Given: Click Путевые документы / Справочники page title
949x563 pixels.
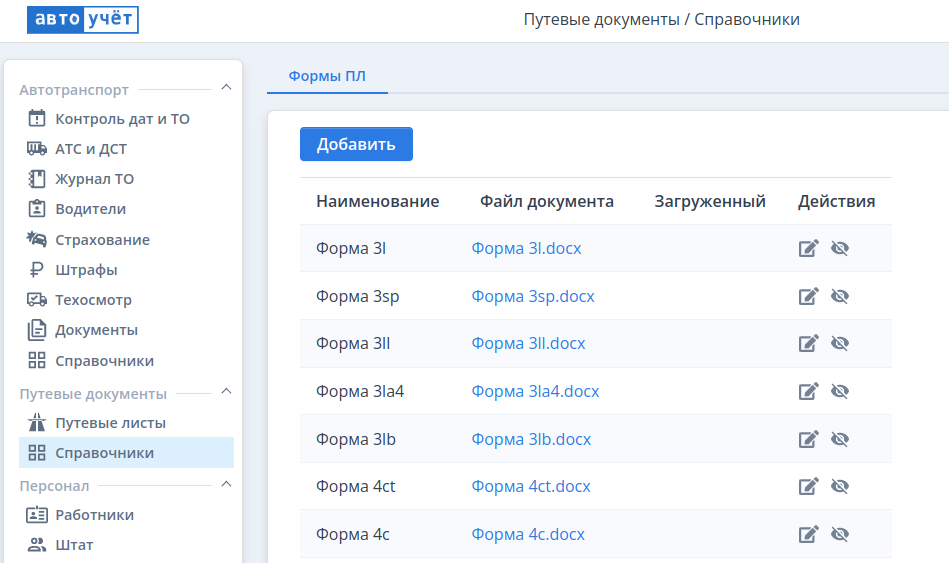Looking at the screenshot, I should point(662,19).
